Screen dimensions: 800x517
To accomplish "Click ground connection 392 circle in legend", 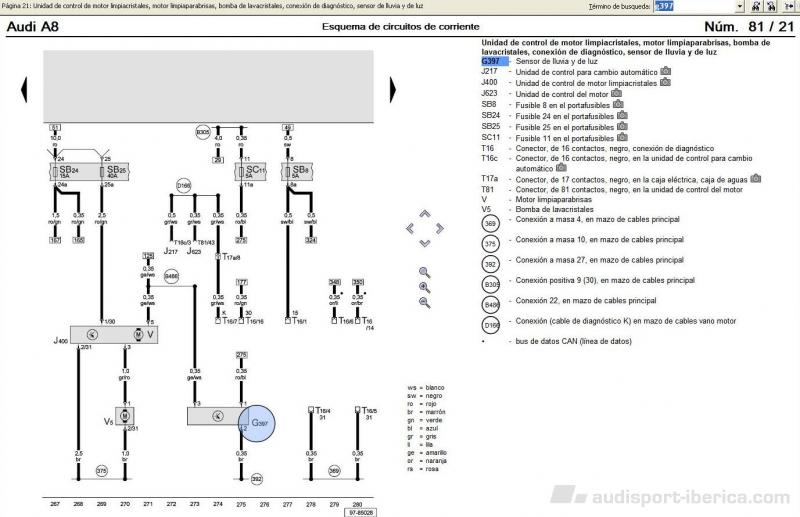I will point(490,264).
